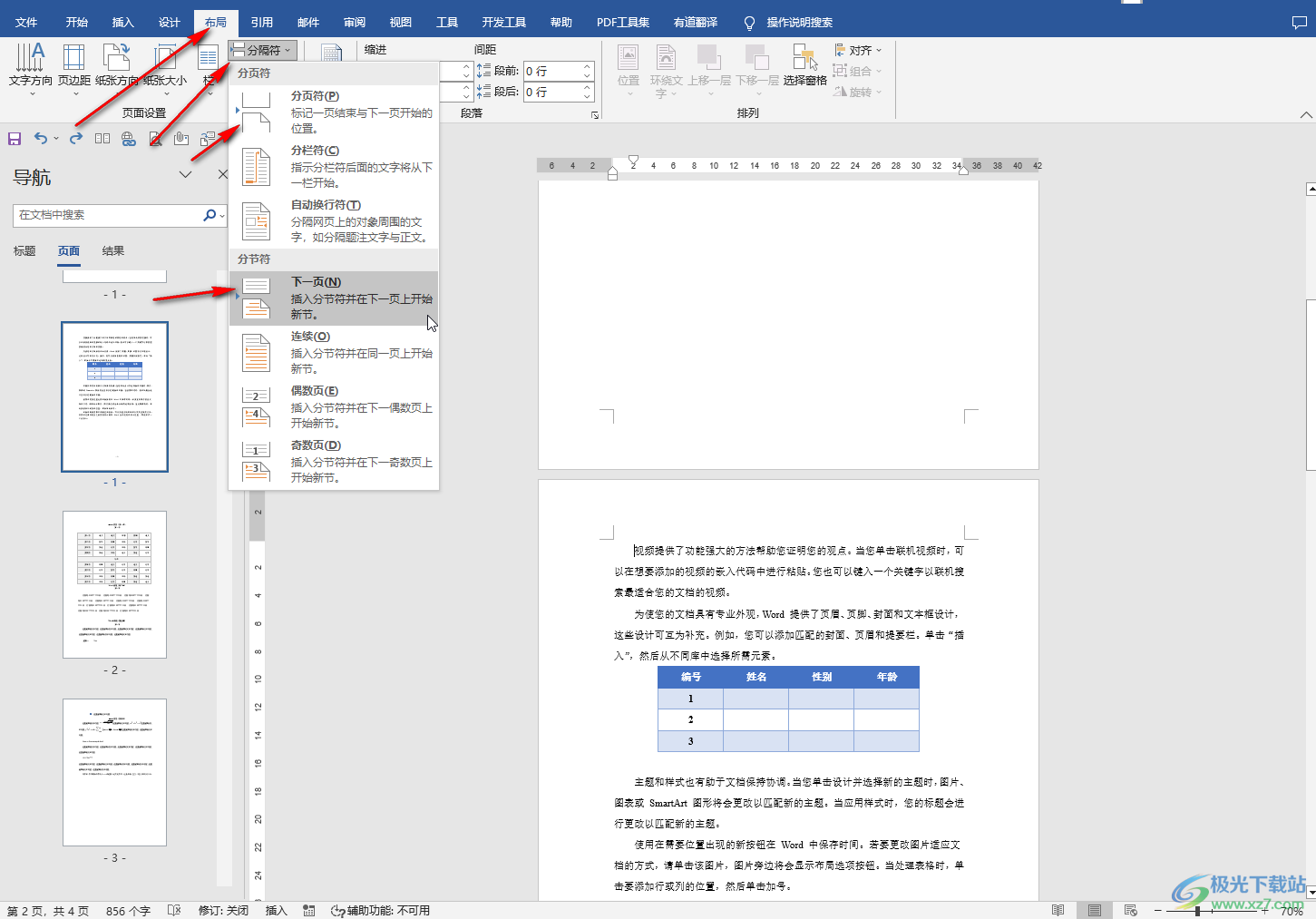Close the 导航 navigation pane

223,174
